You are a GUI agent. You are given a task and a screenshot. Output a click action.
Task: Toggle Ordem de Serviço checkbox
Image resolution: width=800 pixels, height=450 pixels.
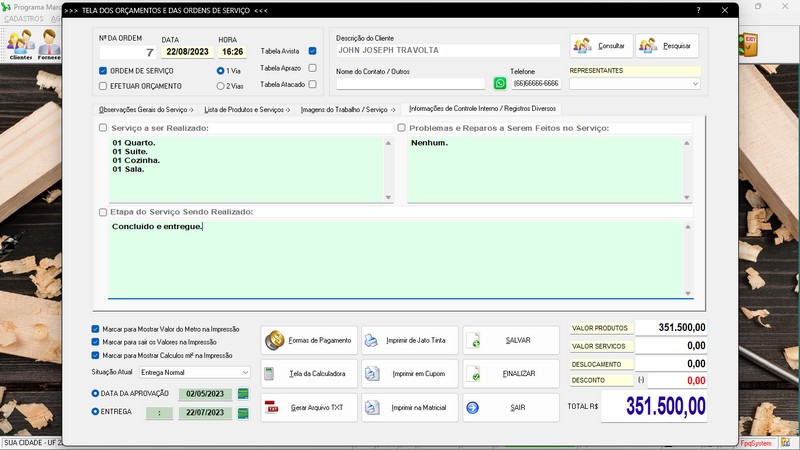point(103,71)
